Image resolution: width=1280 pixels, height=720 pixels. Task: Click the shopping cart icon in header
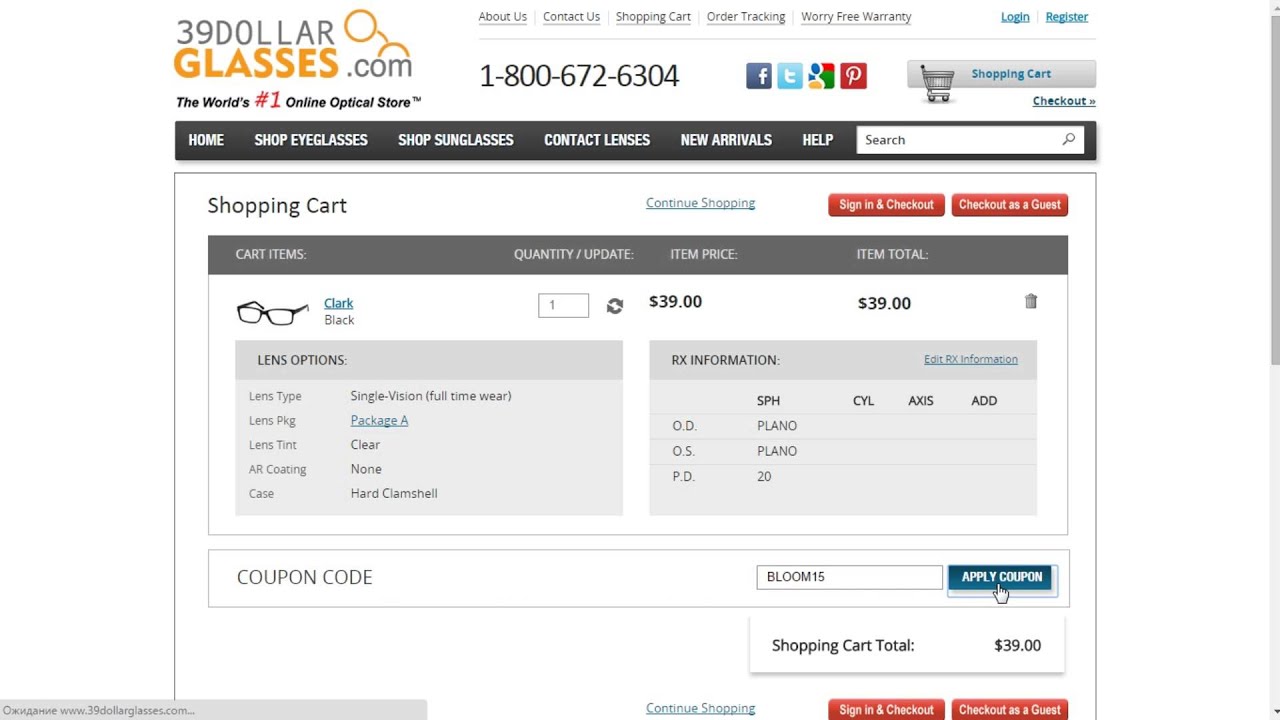coord(937,83)
